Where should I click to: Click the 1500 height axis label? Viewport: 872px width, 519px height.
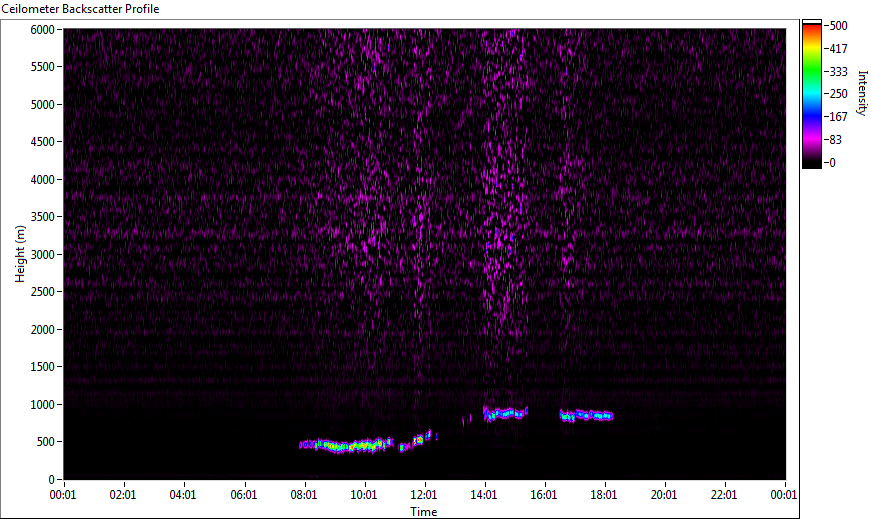pos(42,367)
